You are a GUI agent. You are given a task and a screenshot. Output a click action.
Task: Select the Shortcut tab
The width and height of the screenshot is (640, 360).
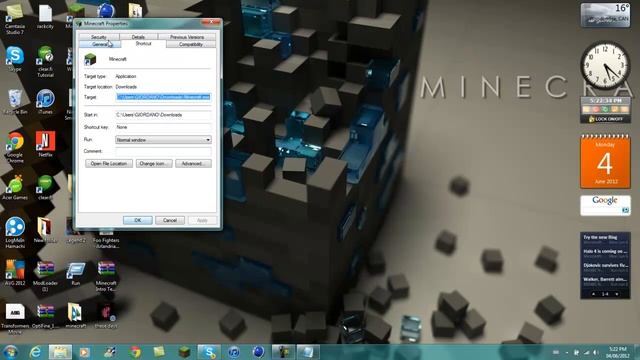click(x=144, y=44)
